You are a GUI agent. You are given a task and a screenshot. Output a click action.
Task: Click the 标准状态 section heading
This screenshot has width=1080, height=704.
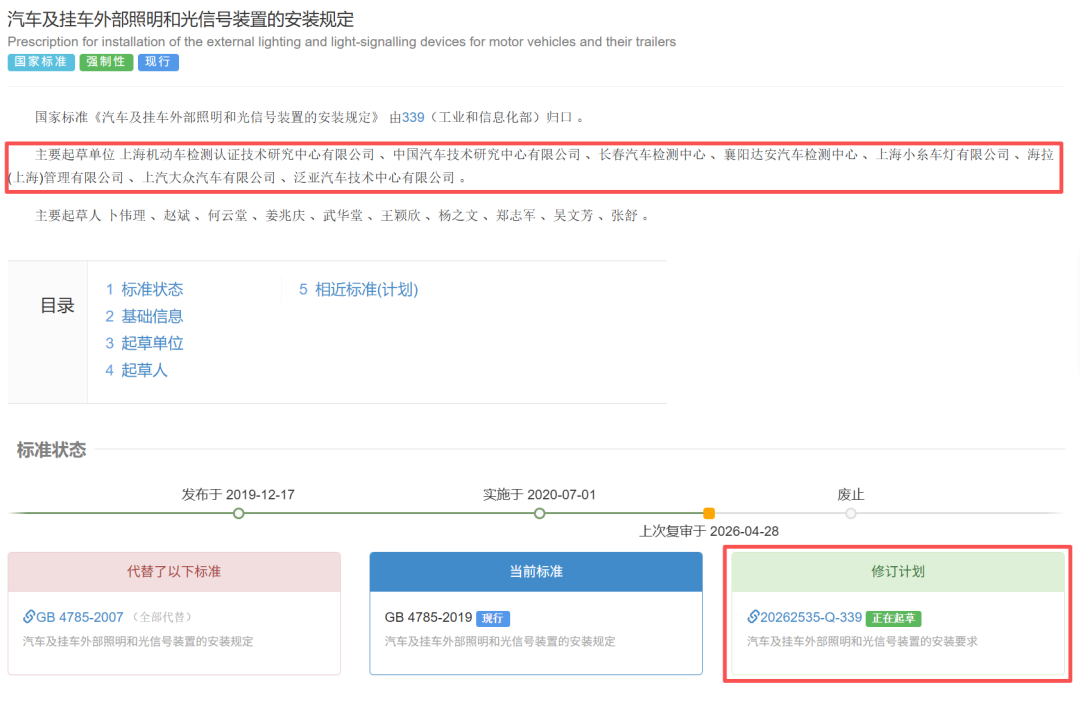pos(52,451)
